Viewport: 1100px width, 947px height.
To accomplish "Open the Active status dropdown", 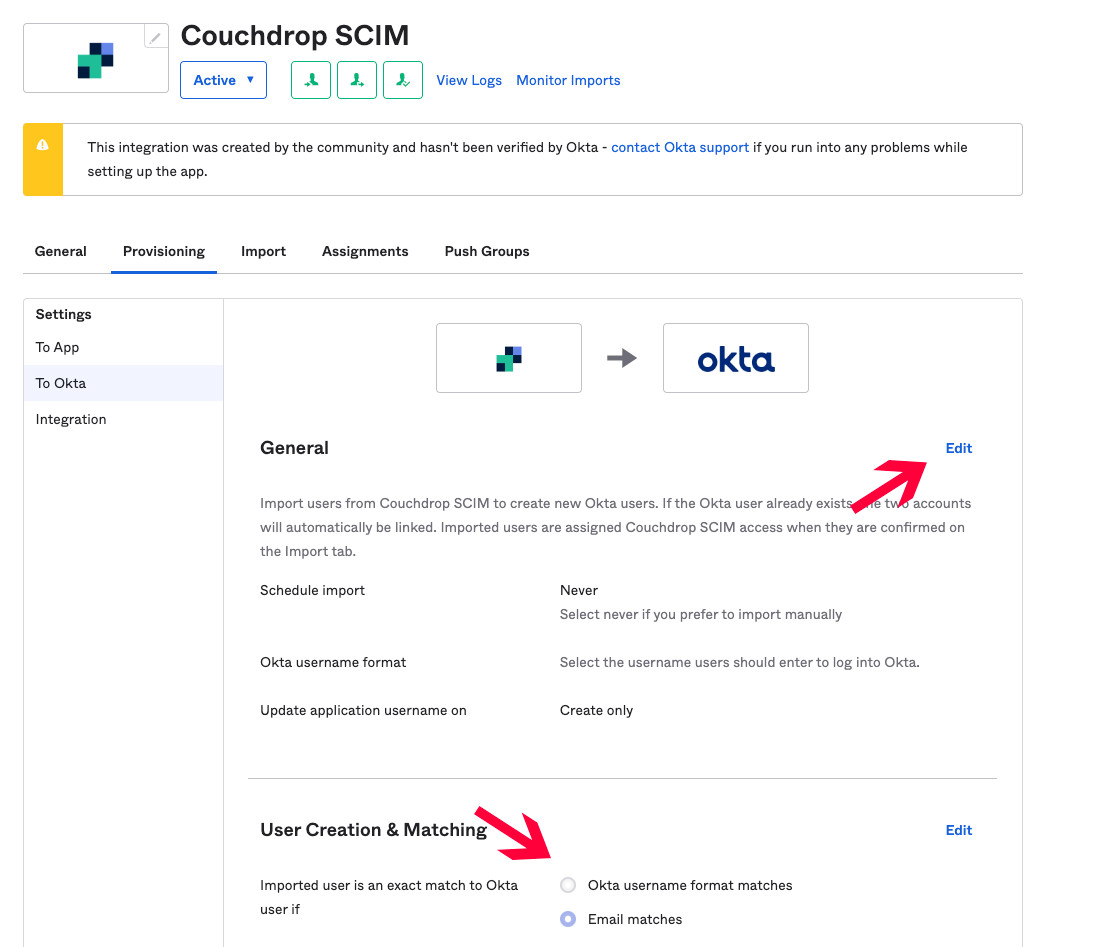I will [x=223, y=80].
